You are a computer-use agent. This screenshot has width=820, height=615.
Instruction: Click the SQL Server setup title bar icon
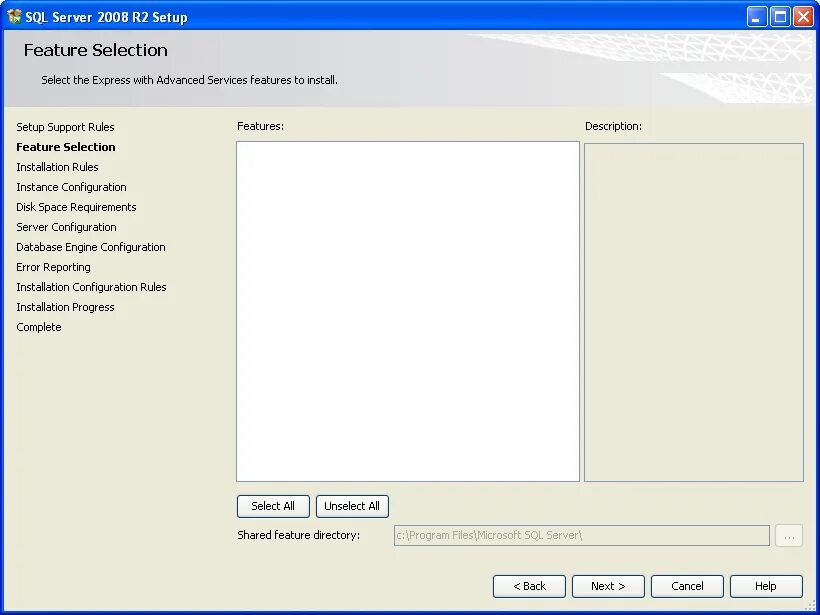[14, 17]
